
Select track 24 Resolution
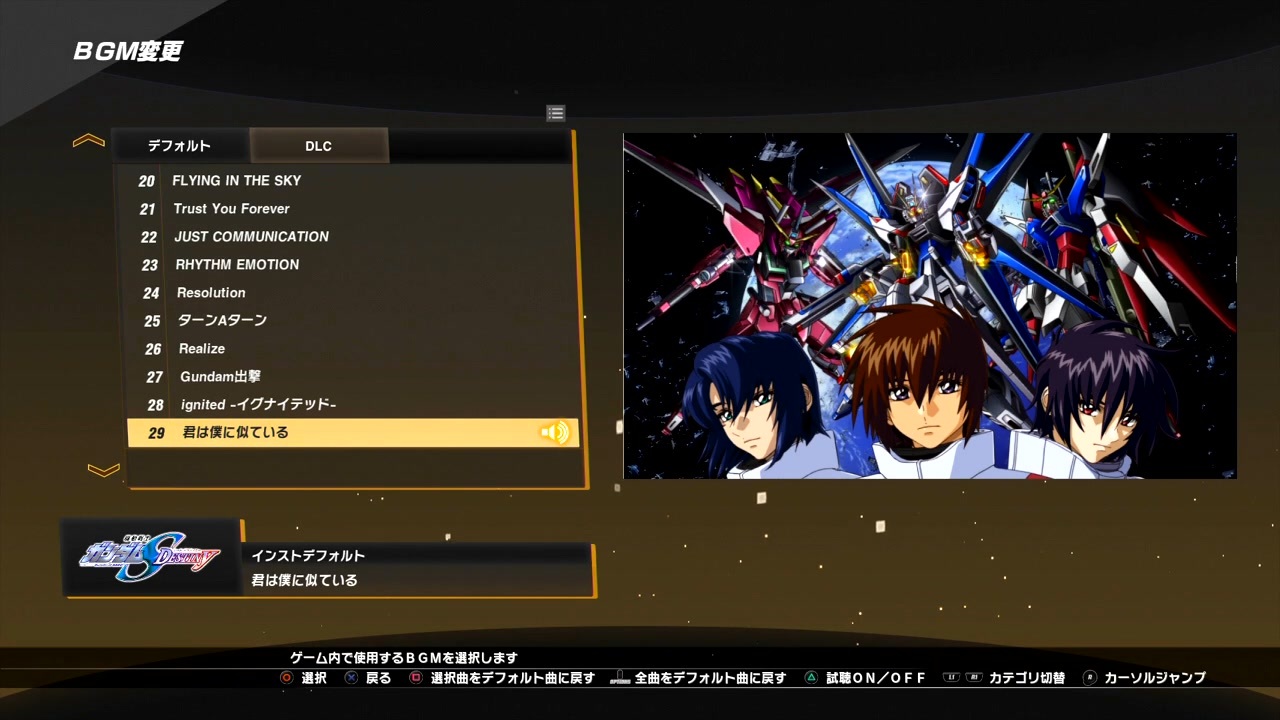click(348, 293)
